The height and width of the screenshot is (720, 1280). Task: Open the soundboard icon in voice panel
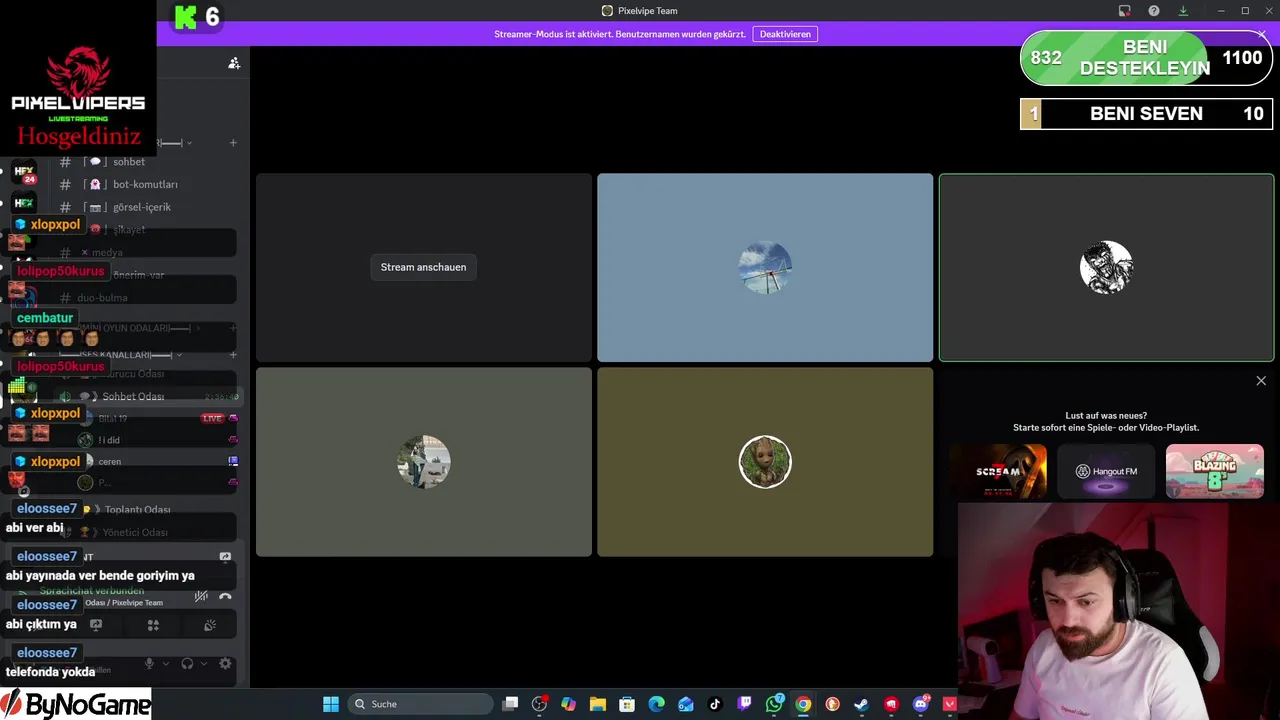tap(210, 625)
